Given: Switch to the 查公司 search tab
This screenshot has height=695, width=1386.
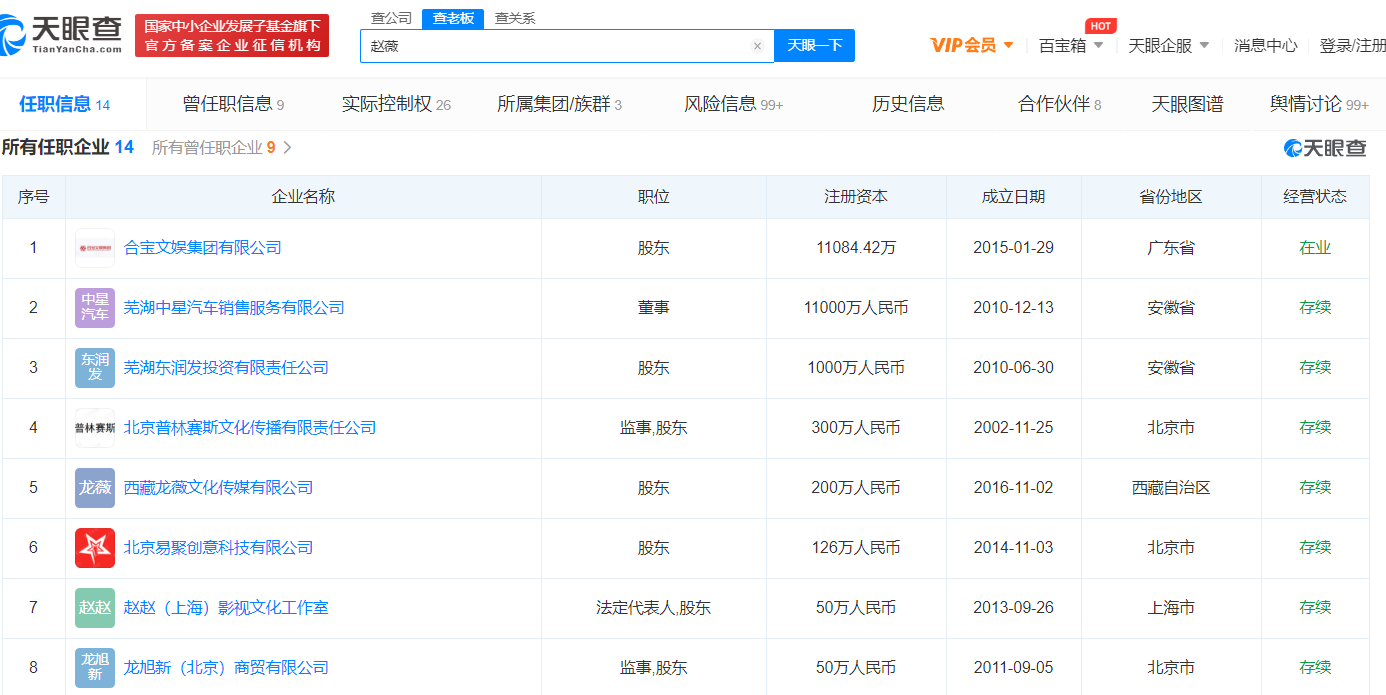Looking at the screenshot, I should pyautogui.click(x=391, y=18).
